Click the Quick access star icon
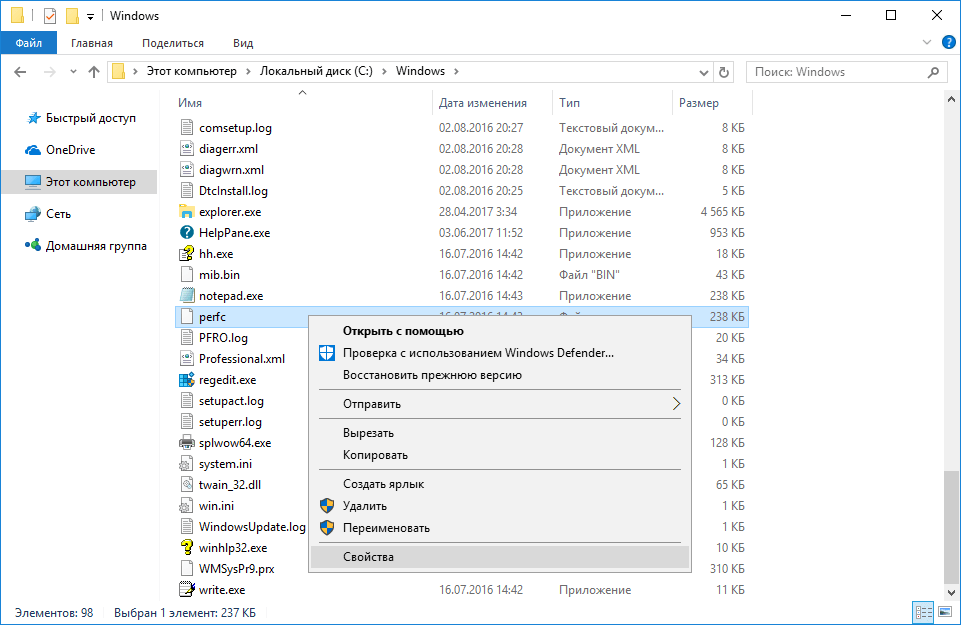This screenshot has height=625, width=961. 33,118
